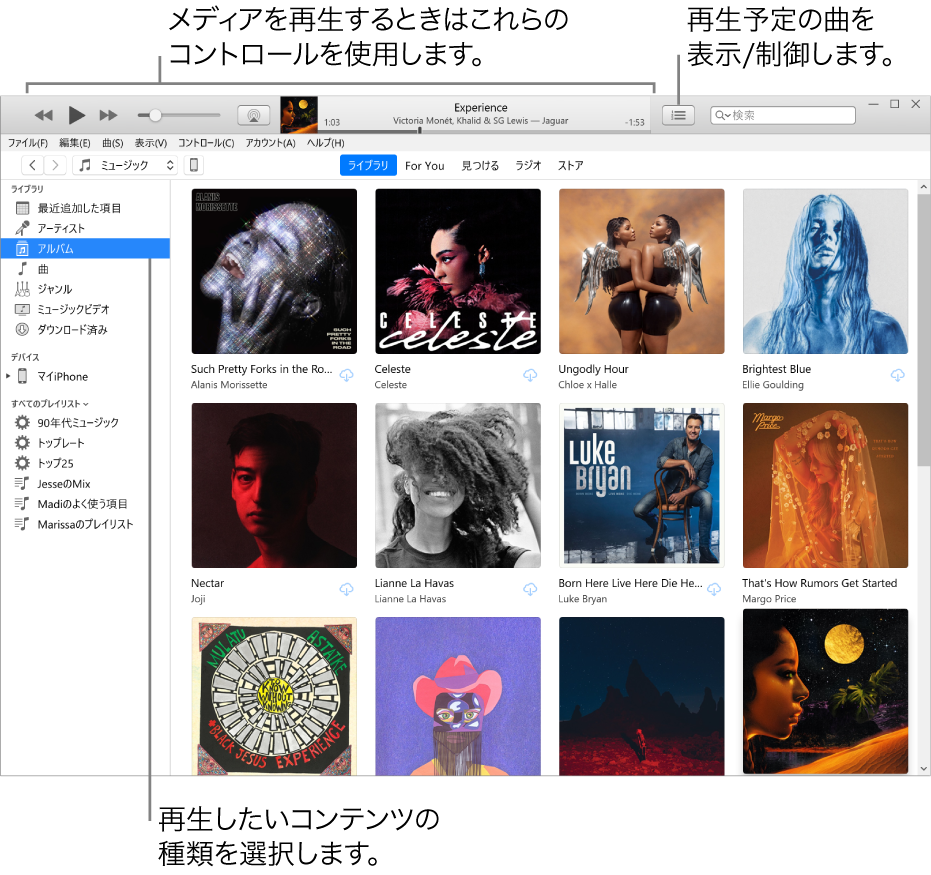Image resolution: width=931 pixels, height=875 pixels.
Task: Go forward with the right chevron button
Action: click(x=55, y=165)
